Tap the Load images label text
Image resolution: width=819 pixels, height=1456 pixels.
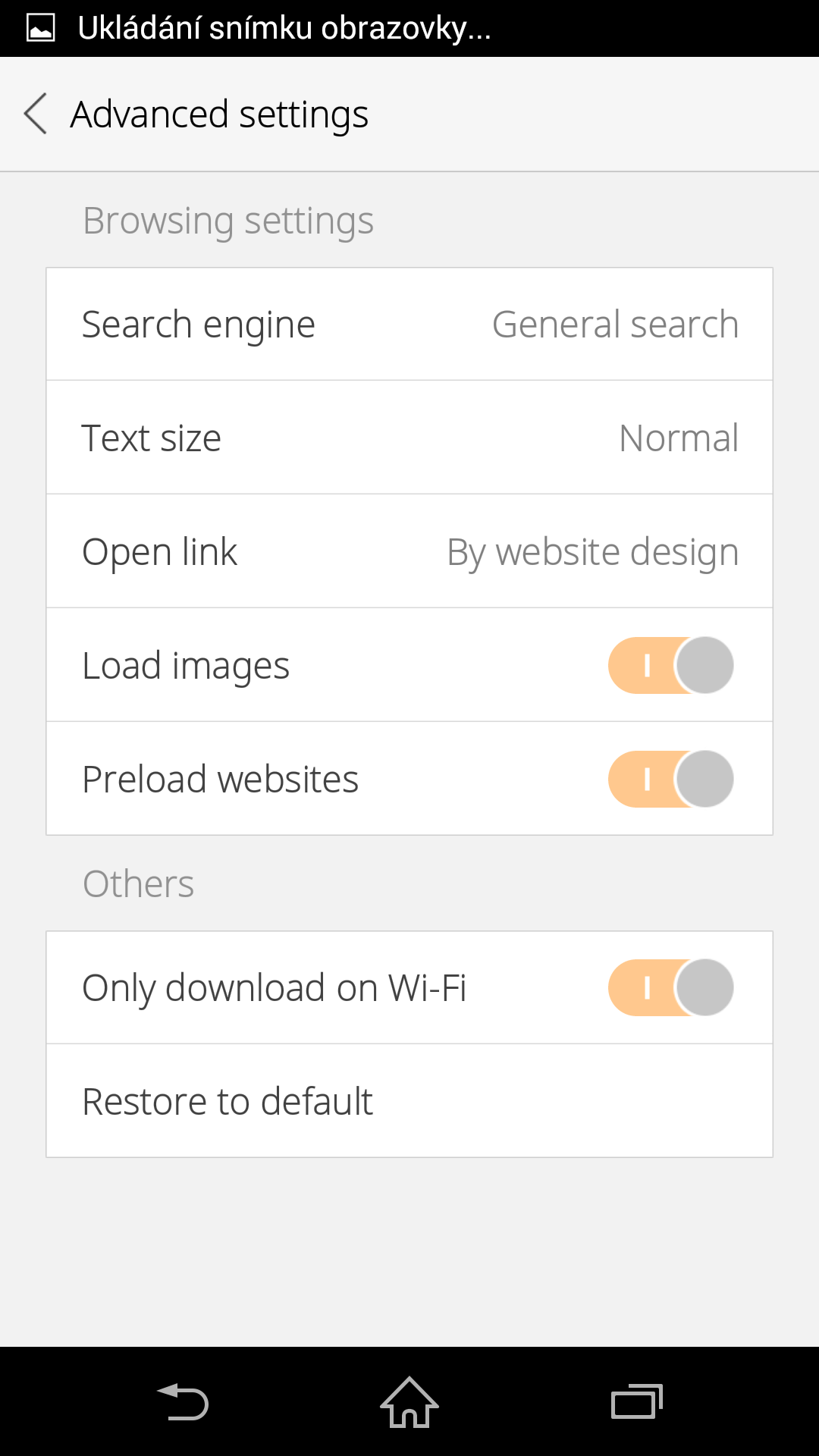tap(186, 666)
